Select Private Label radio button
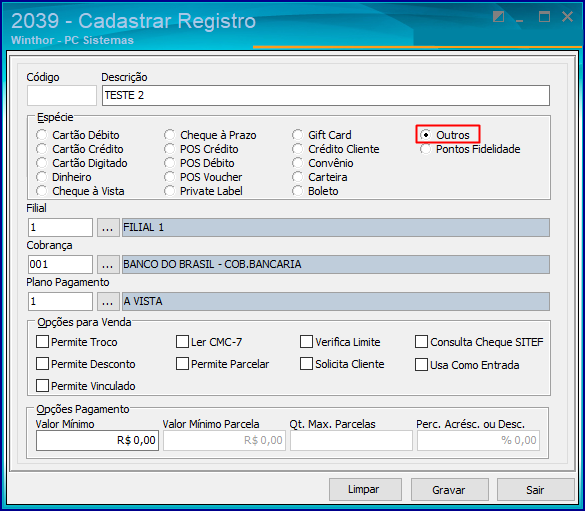This screenshot has width=585, height=511. [x=170, y=191]
